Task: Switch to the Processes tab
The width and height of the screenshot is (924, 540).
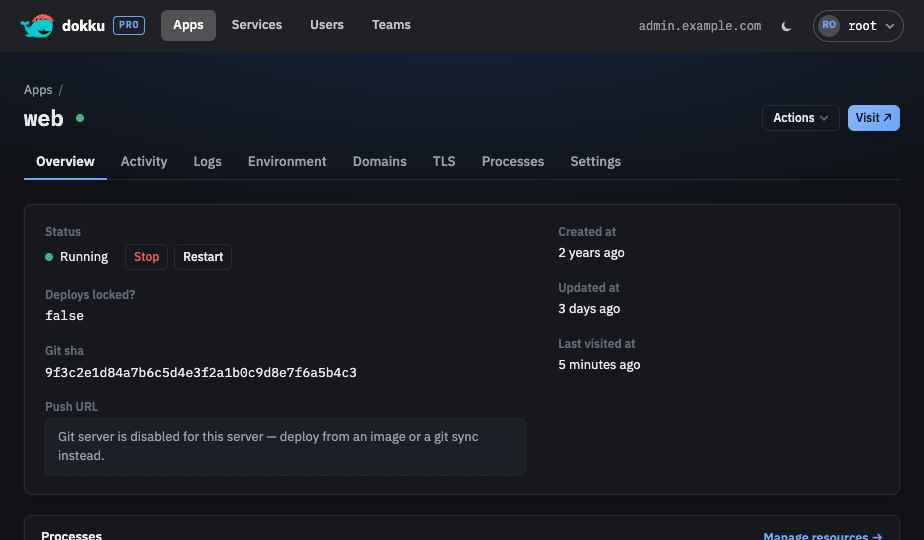Action: tap(513, 162)
